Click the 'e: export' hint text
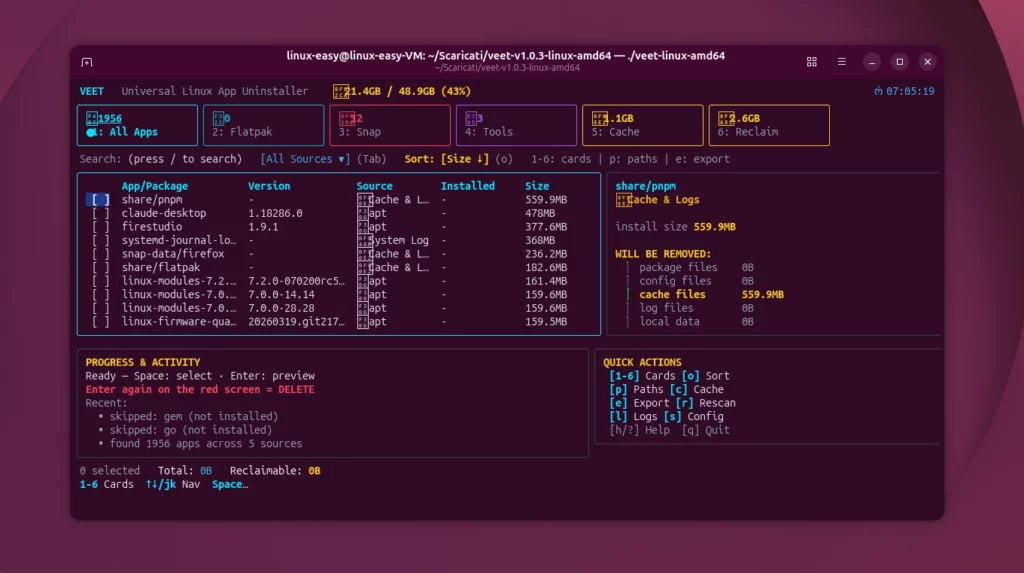This screenshot has height=573, width=1024. tap(702, 159)
